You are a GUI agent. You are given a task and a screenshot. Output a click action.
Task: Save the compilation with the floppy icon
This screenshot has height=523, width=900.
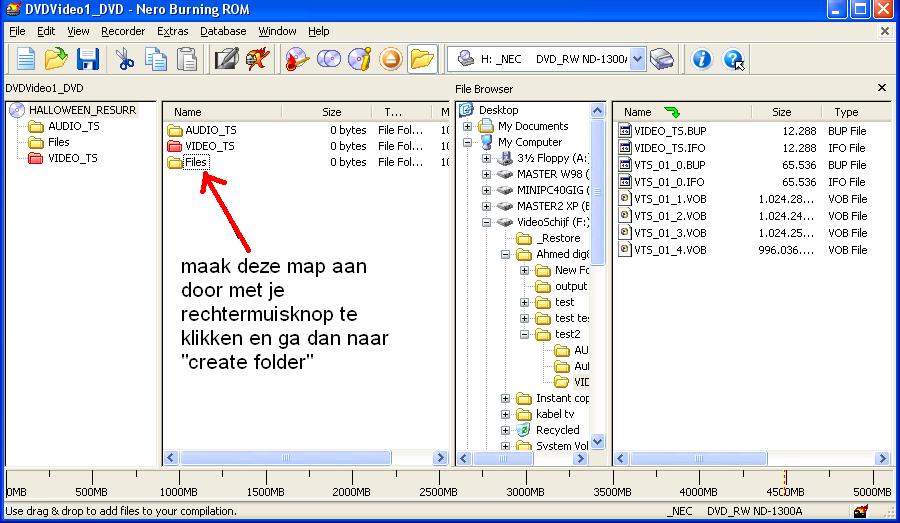[x=88, y=59]
